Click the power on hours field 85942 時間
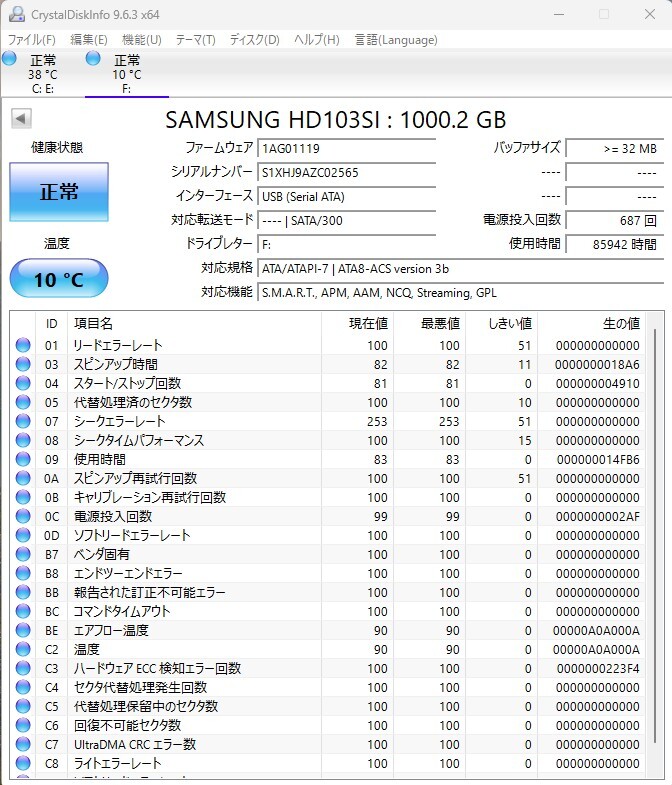 click(614, 245)
